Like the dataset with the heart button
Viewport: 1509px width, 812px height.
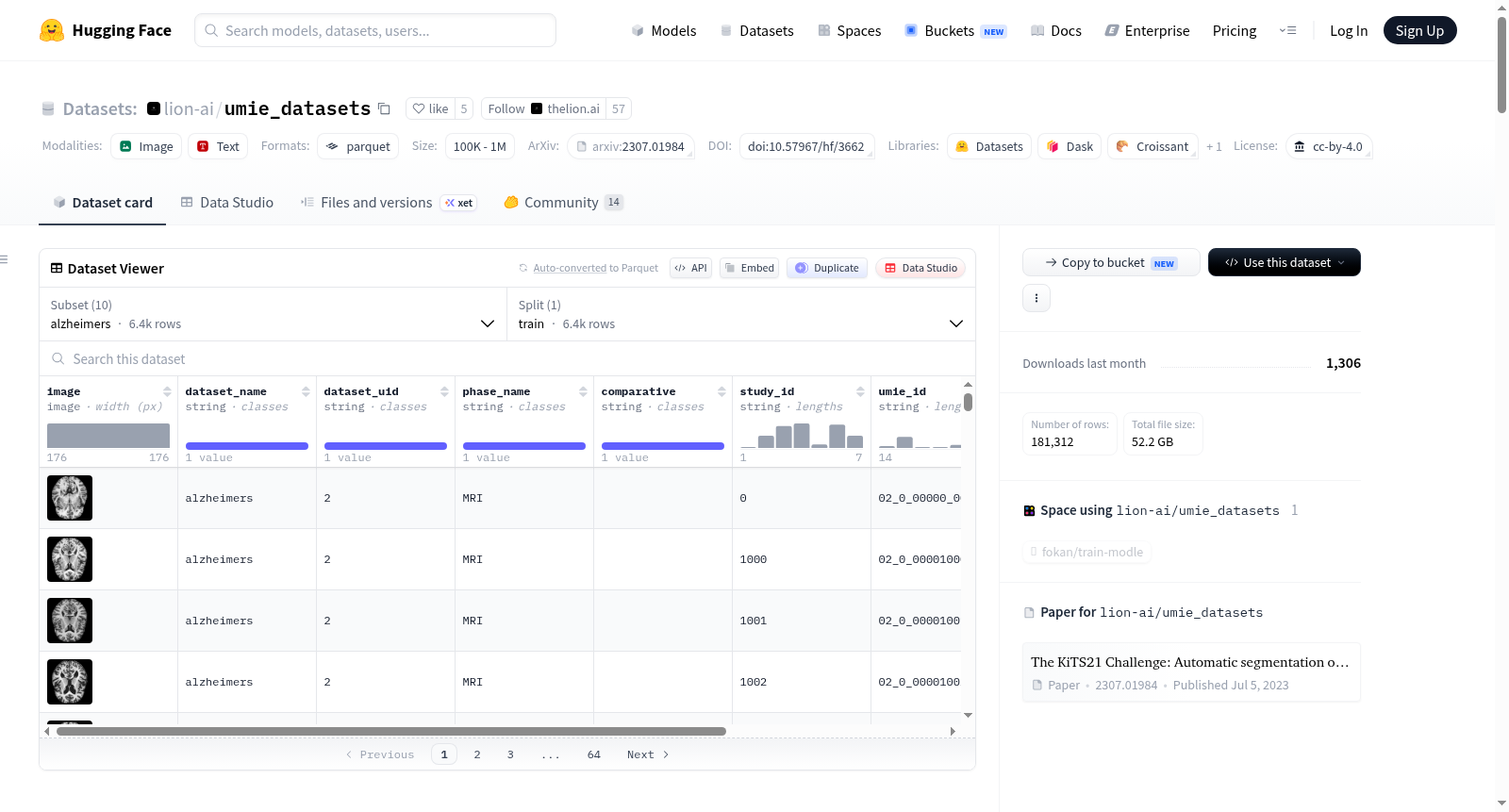[x=430, y=108]
